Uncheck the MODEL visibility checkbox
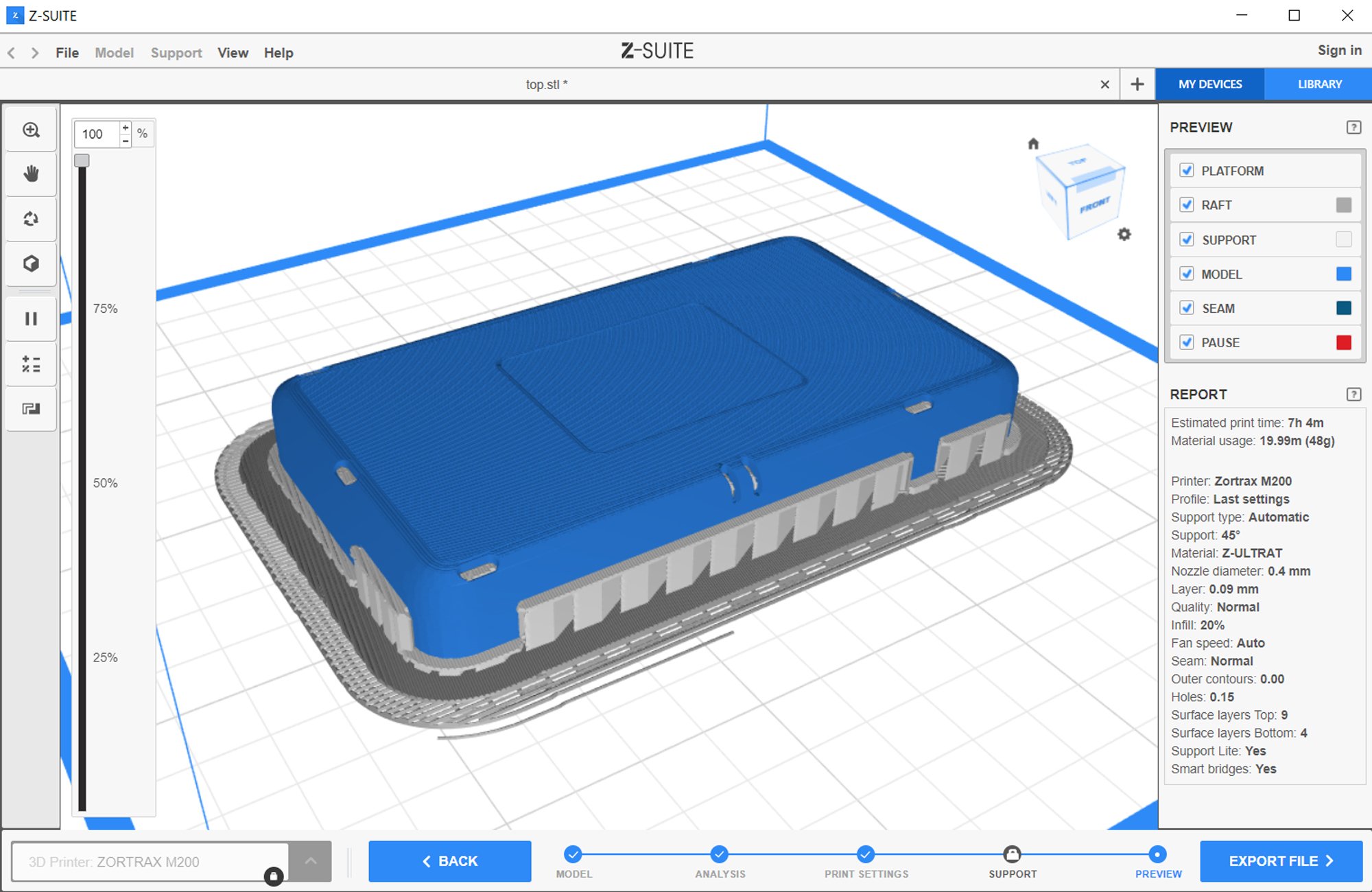 1187,274
